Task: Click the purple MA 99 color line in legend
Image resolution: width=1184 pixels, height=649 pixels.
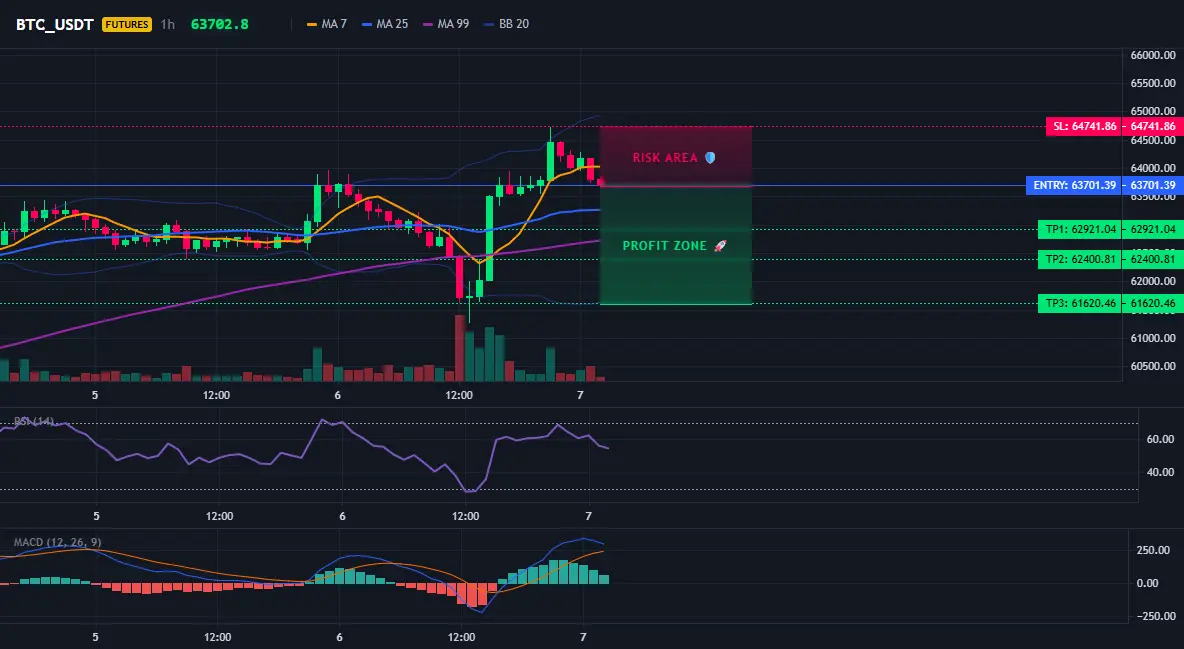Action: coord(428,24)
